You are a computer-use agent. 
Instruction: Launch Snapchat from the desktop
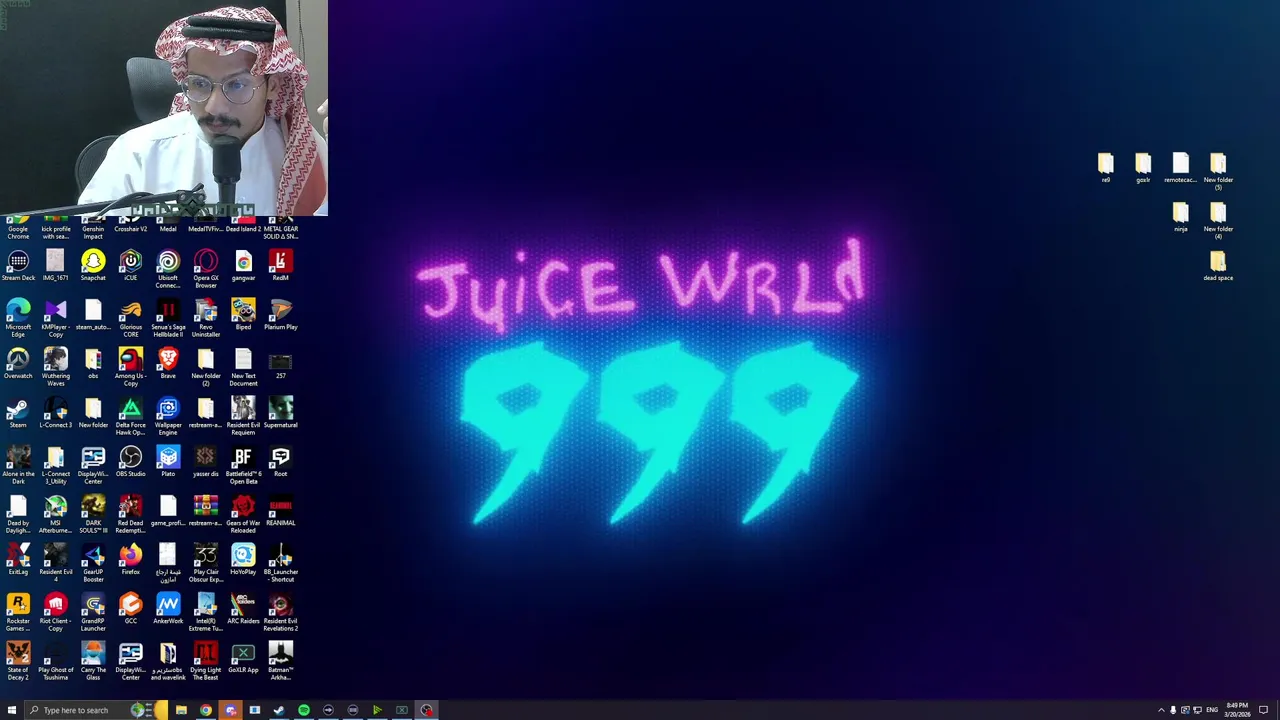(93, 266)
